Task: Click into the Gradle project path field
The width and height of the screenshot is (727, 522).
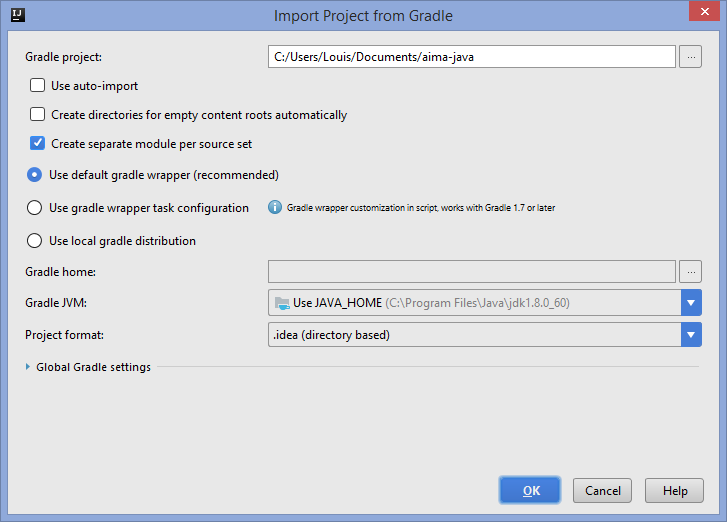Action: tap(471, 57)
